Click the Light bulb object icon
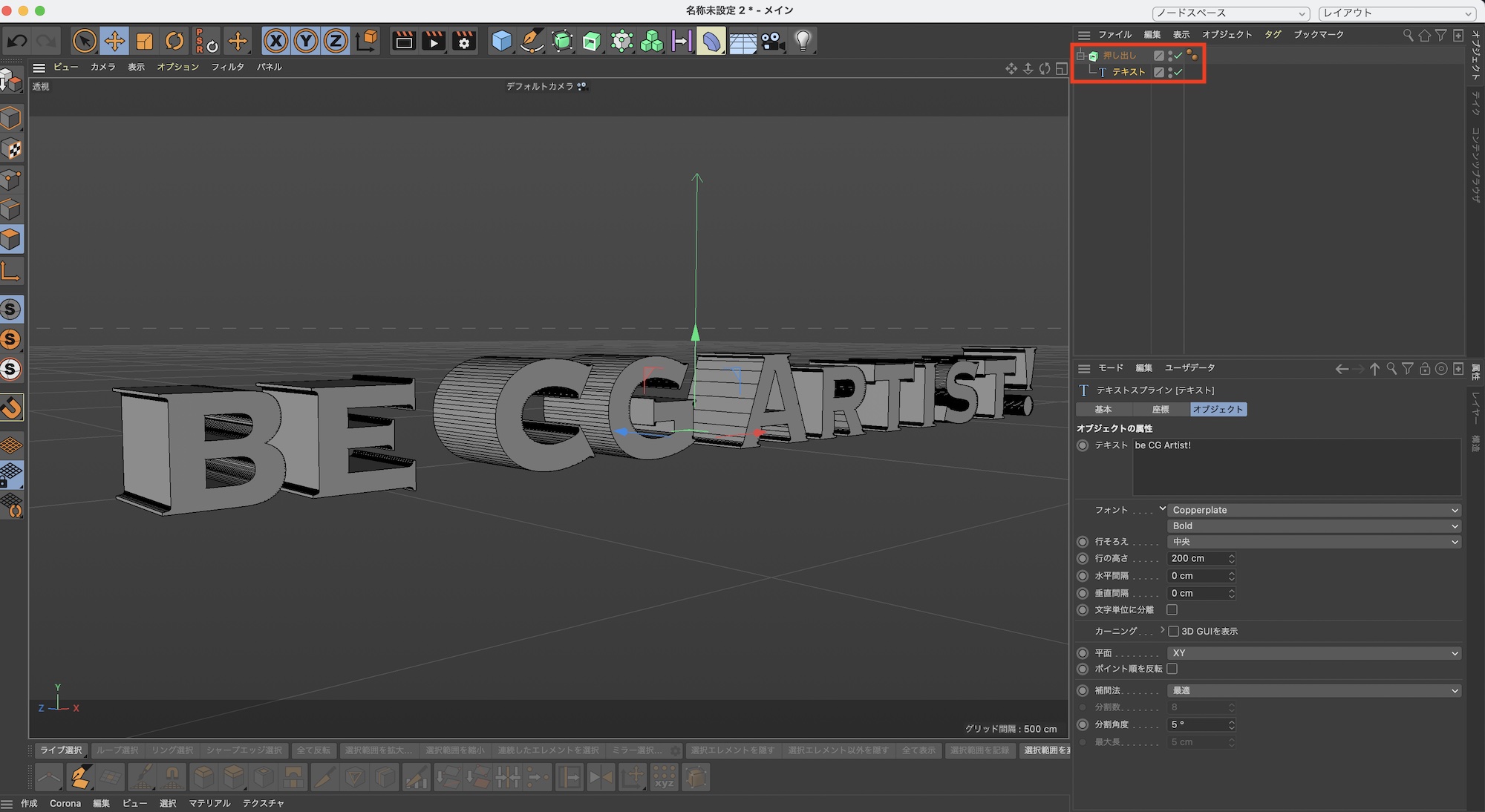 (x=803, y=41)
